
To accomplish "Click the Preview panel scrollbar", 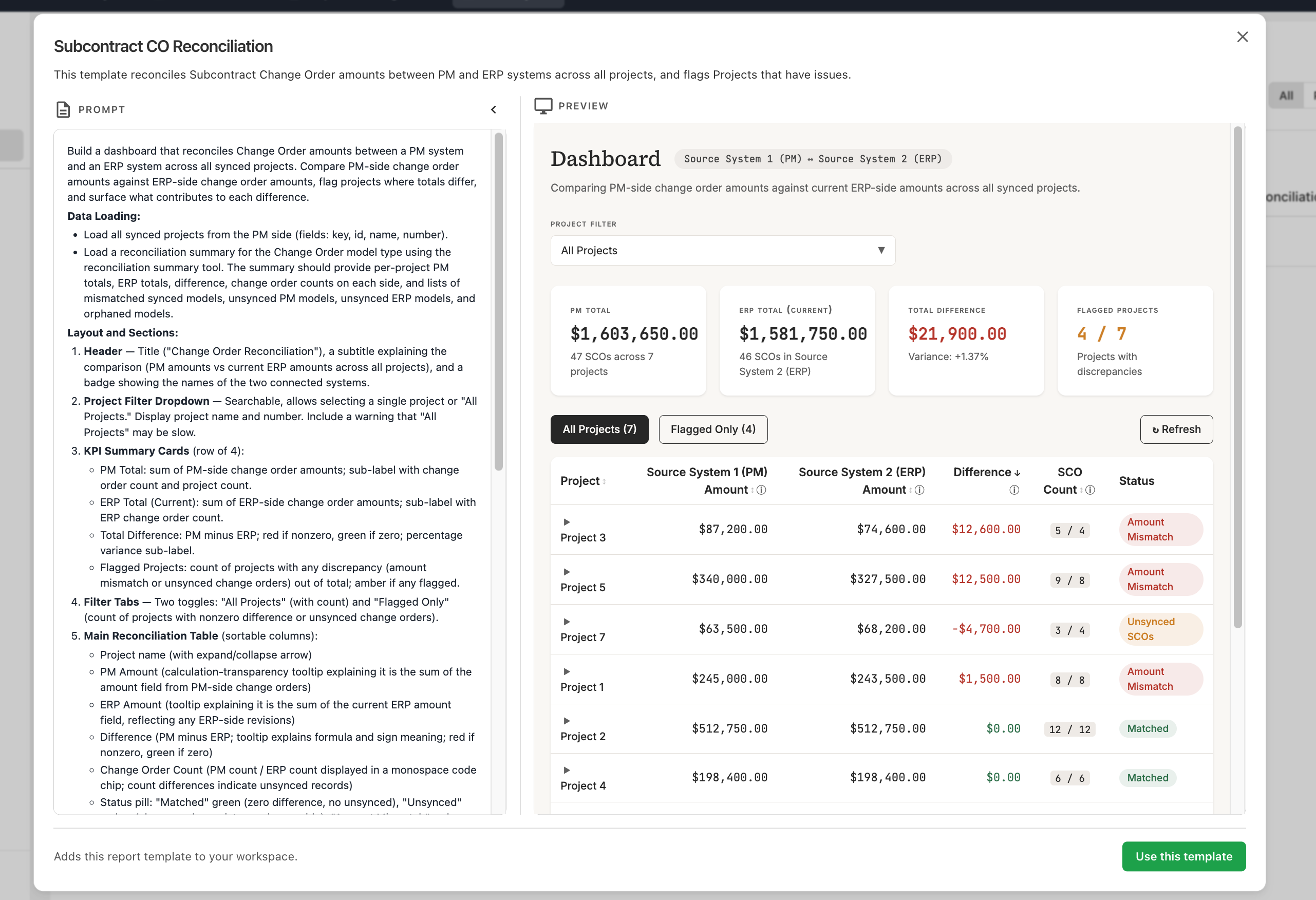I will pyautogui.click(x=1238, y=377).
